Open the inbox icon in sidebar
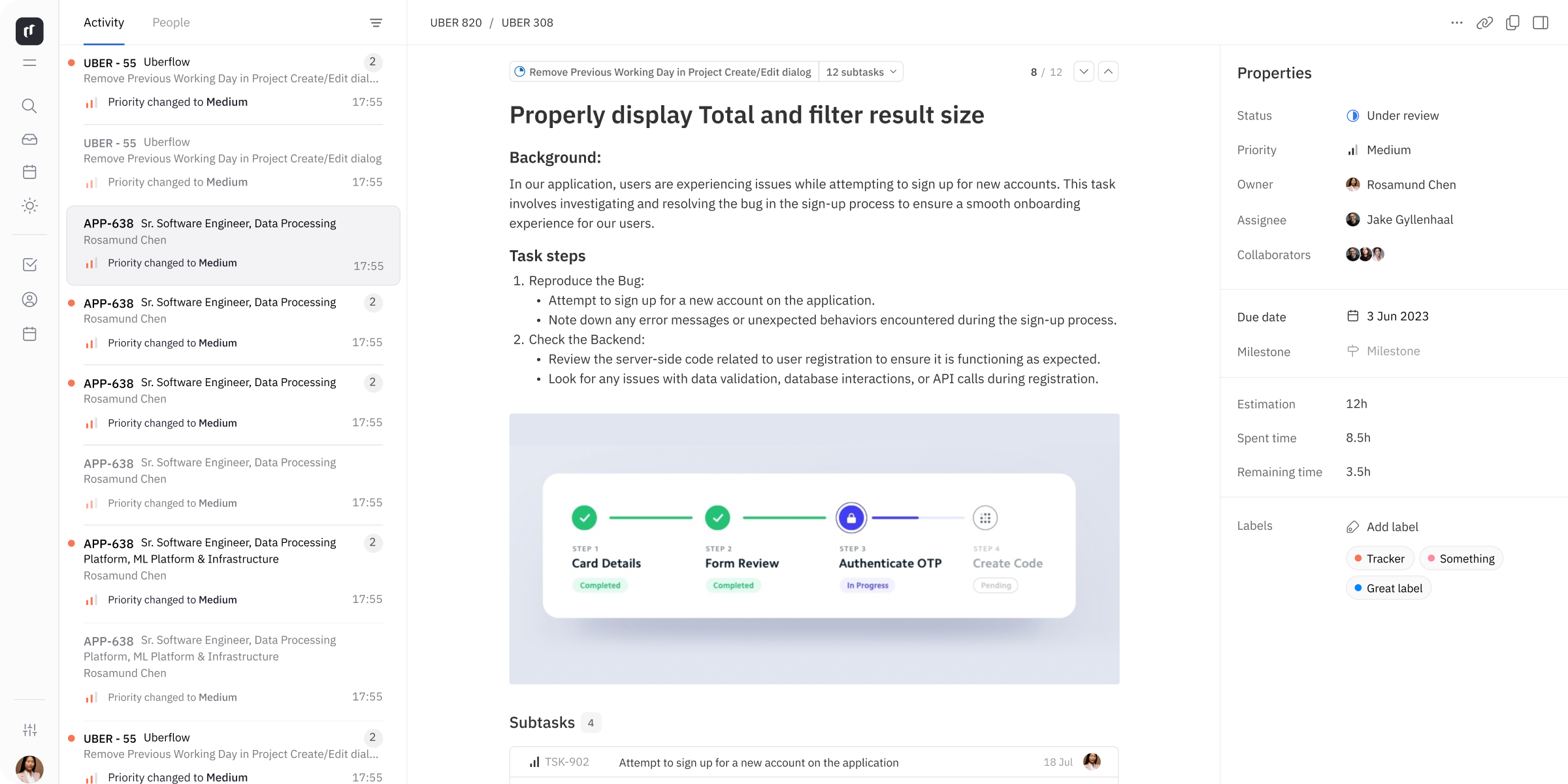 coord(29,139)
